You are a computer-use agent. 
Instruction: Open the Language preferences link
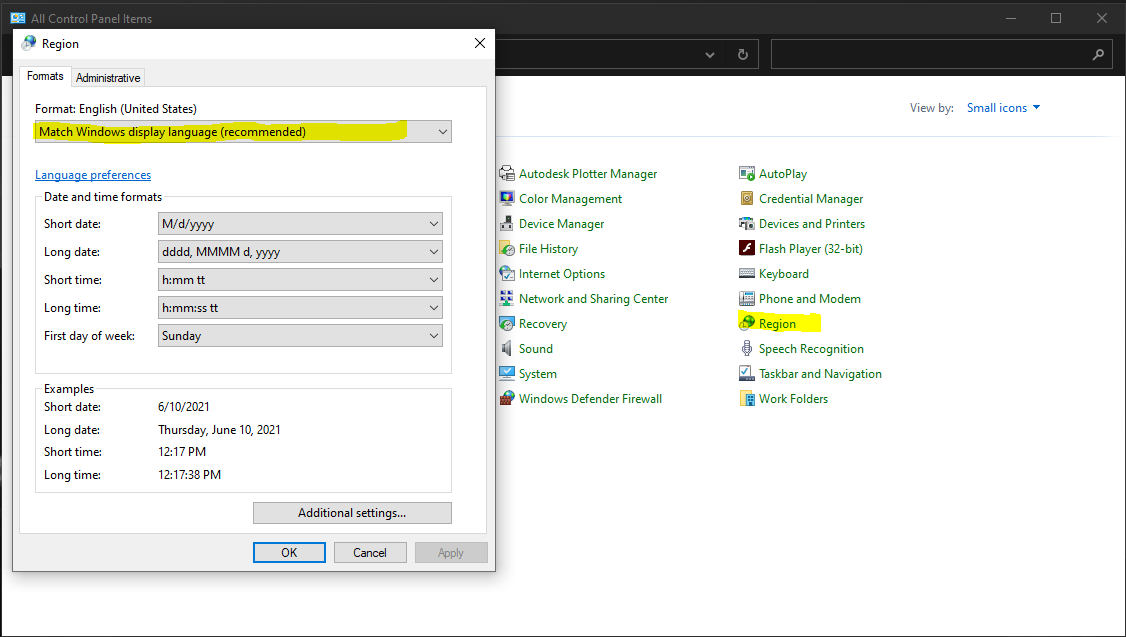(93, 175)
